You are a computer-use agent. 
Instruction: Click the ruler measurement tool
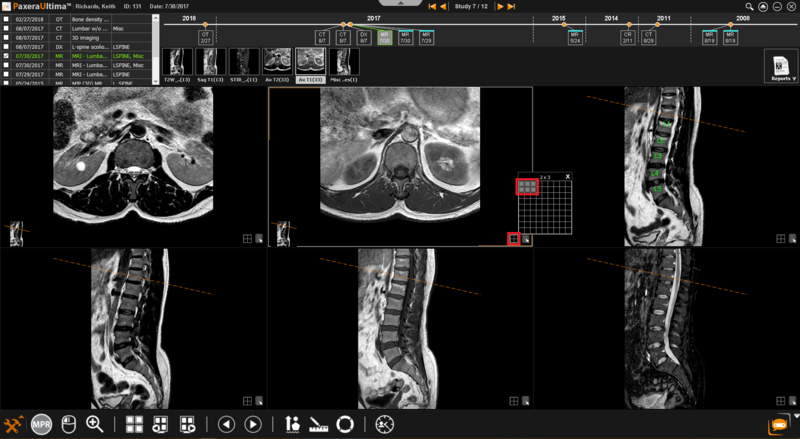pos(320,424)
